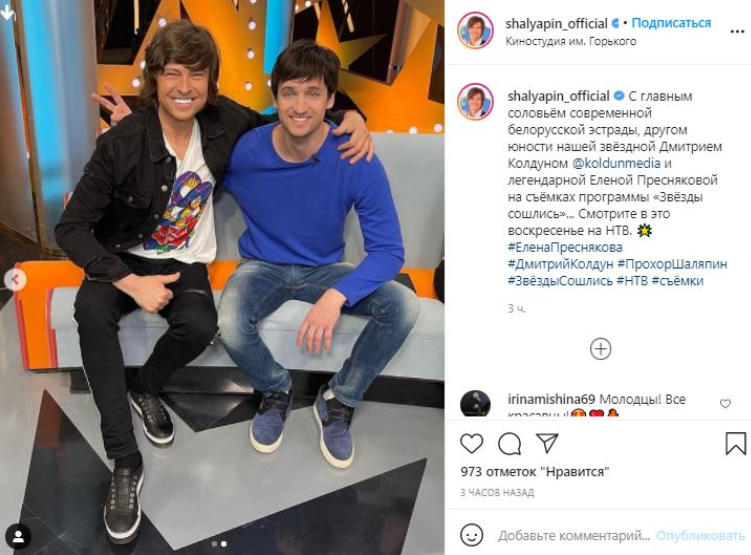Load more comments with the plus circle
Screen dimensions: 751x555
coord(600,349)
